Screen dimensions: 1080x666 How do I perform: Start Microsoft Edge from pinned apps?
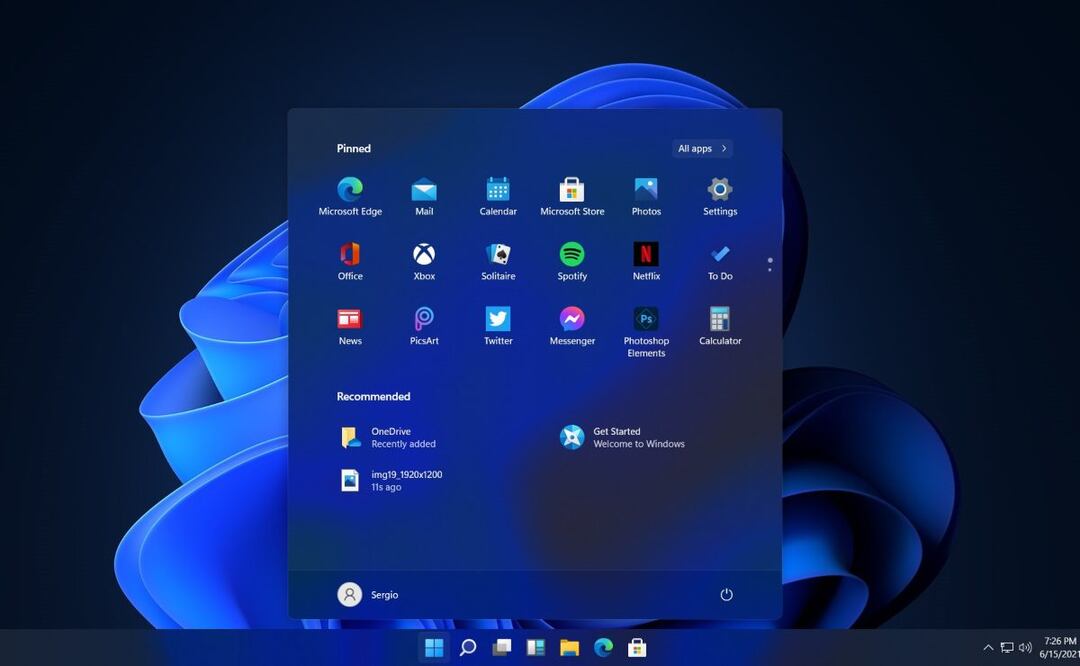(x=349, y=190)
